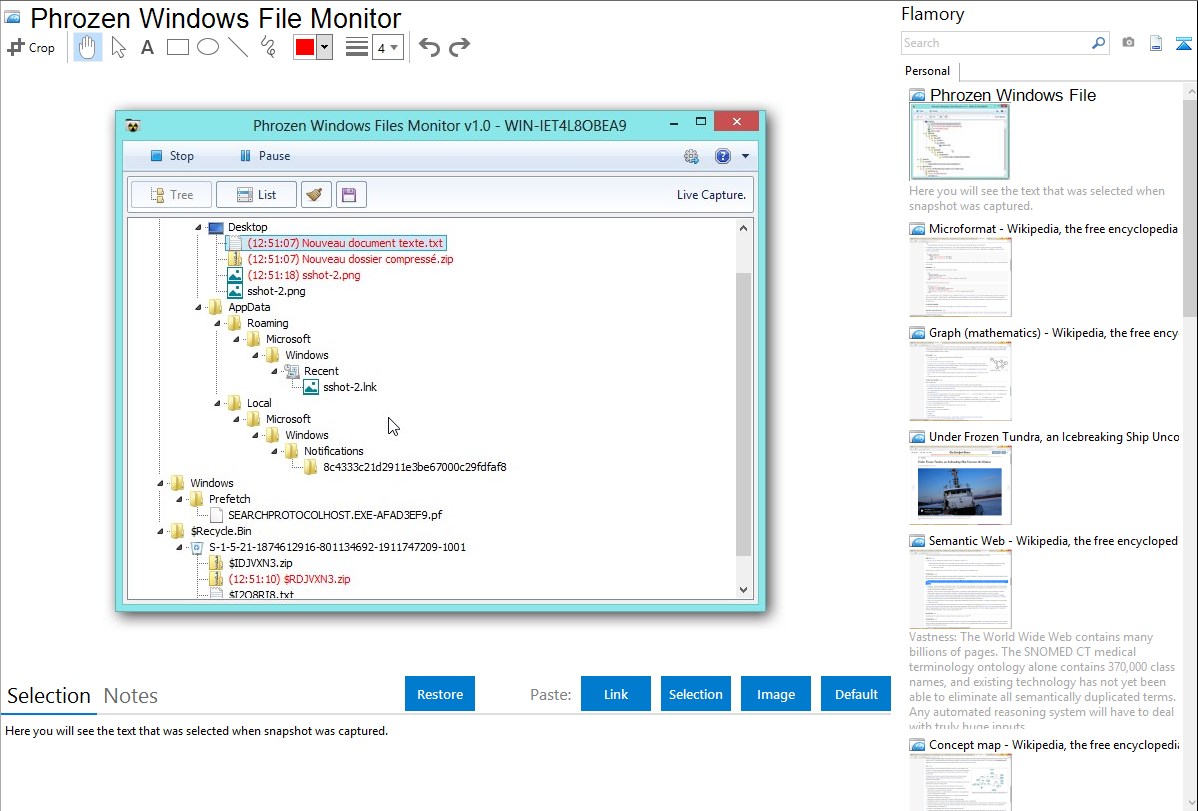The height and width of the screenshot is (811, 1198).
Task: Open the Phrozen Windows File snapshot title
Action: (1012, 96)
